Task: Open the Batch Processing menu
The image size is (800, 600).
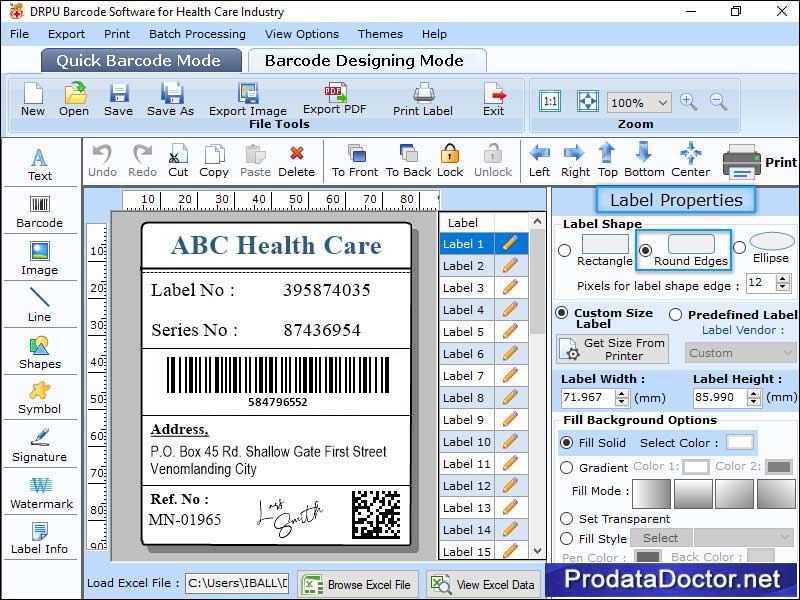Action: coord(197,34)
